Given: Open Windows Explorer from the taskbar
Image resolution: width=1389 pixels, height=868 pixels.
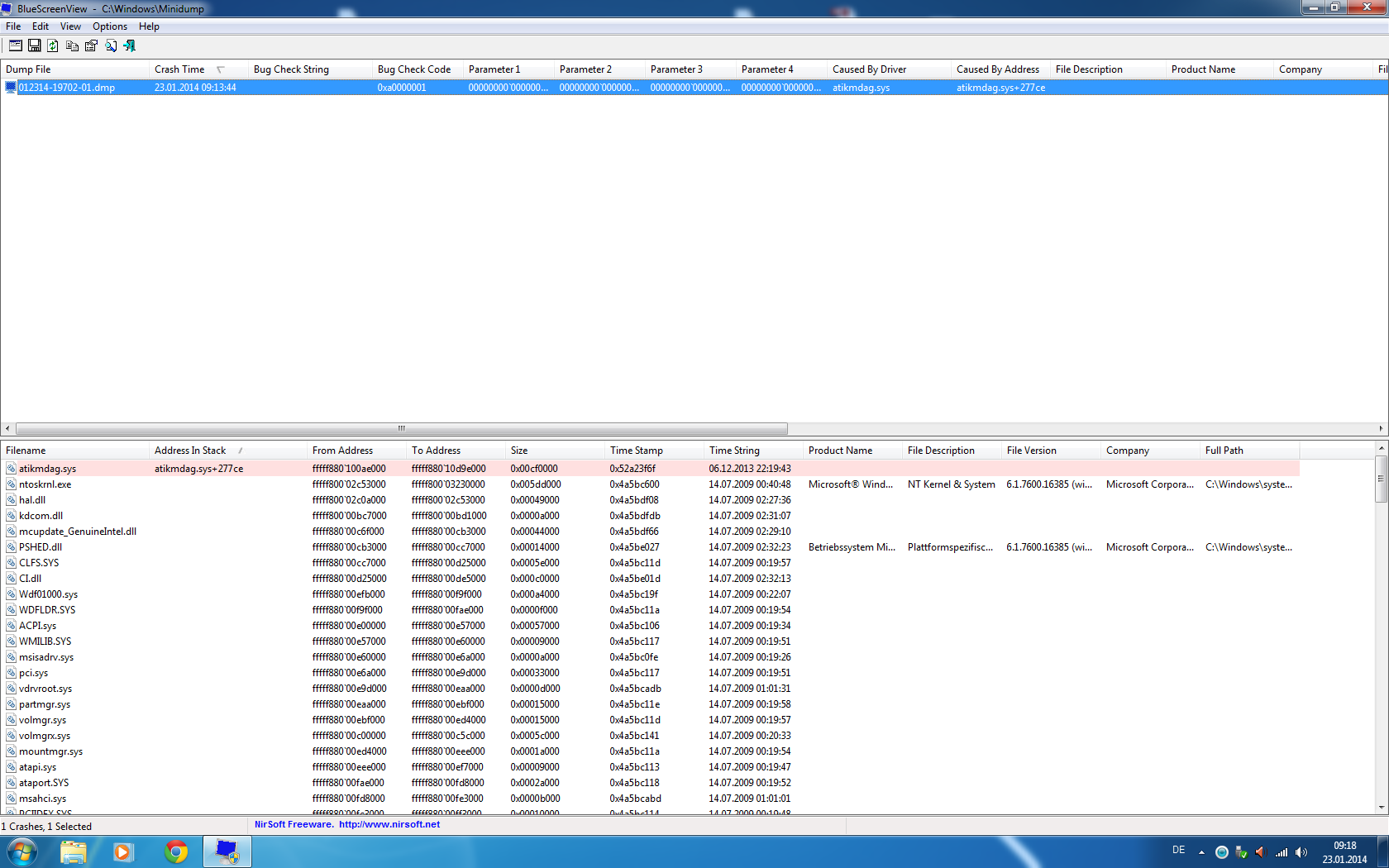Looking at the screenshot, I should [74, 851].
